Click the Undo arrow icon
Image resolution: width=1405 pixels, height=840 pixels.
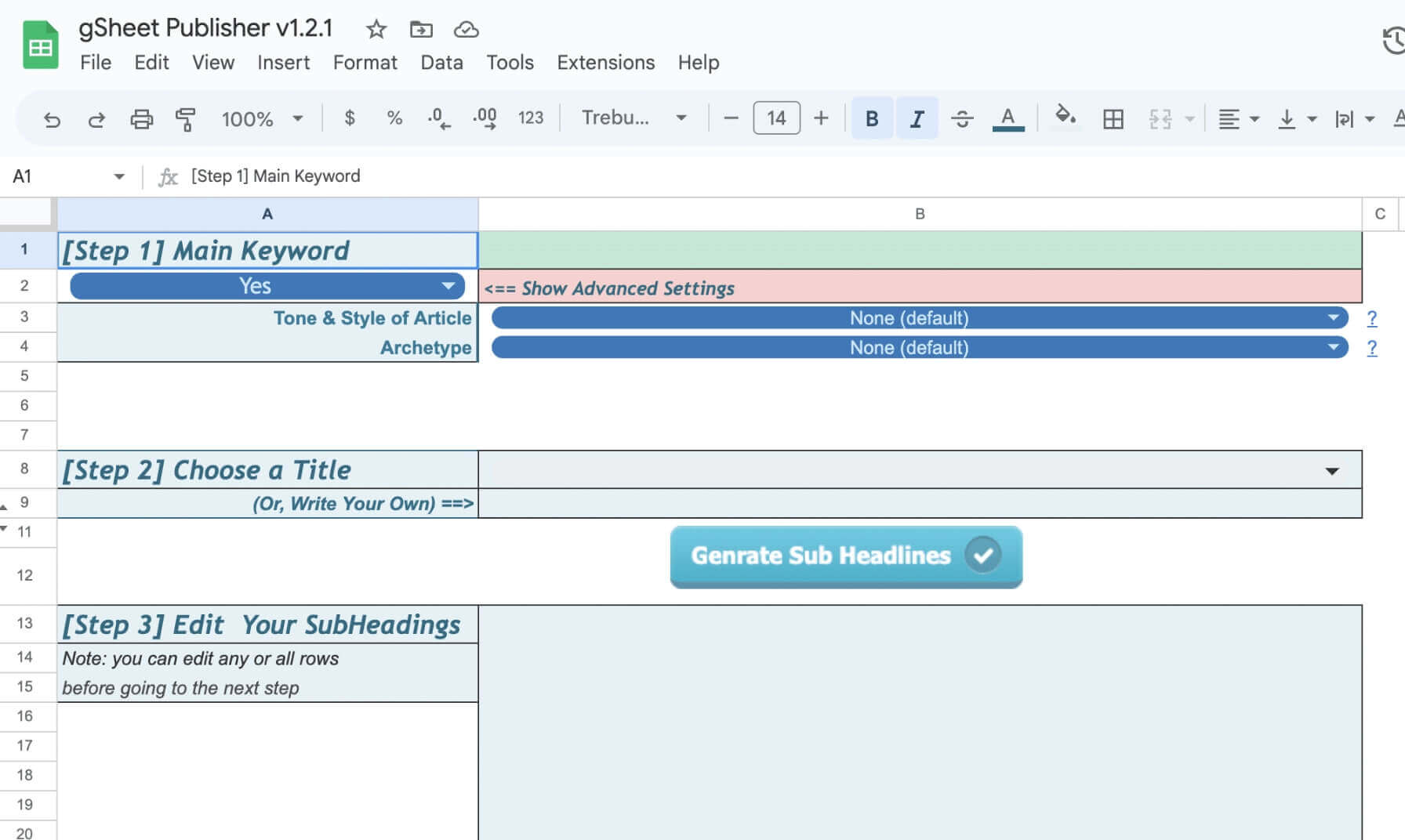(x=52, y=119)
